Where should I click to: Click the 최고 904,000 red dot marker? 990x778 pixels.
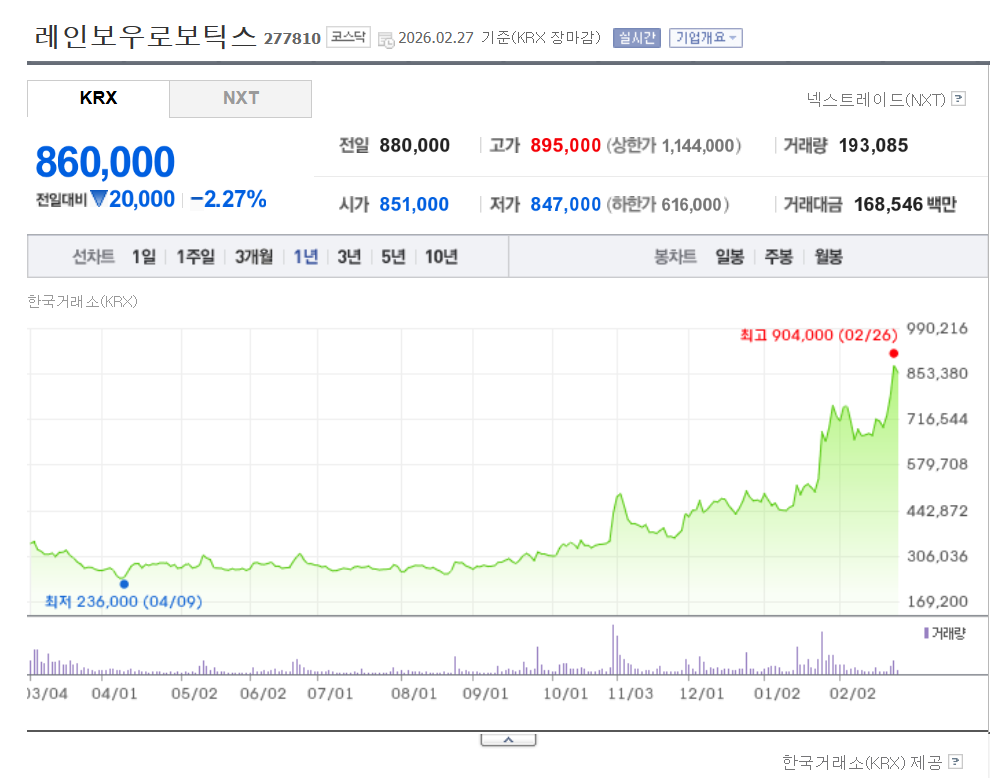coord(893,353)
